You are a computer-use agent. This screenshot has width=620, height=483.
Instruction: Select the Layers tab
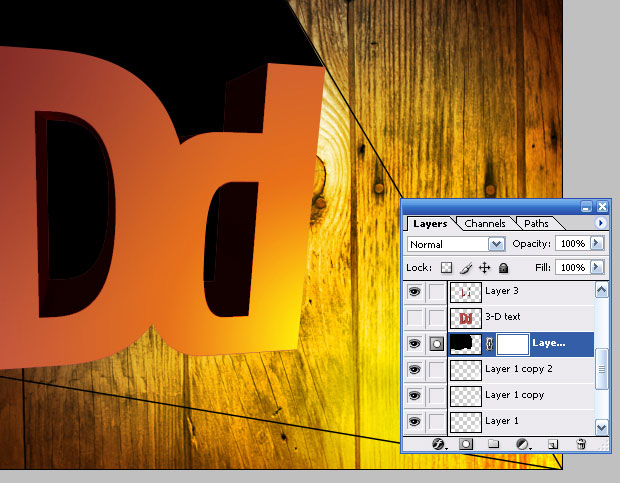[430, 224]
